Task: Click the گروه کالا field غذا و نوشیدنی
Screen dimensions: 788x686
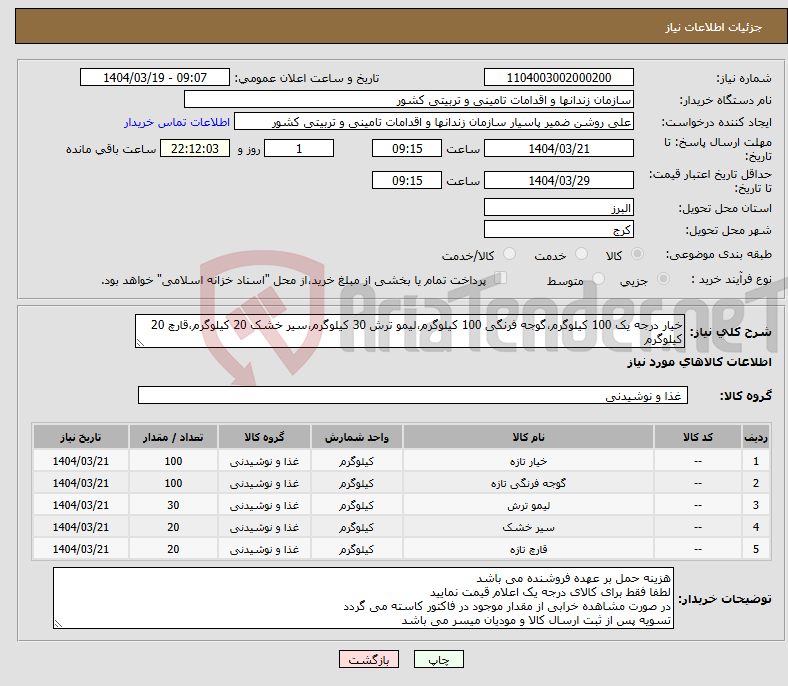Action: 413,396
